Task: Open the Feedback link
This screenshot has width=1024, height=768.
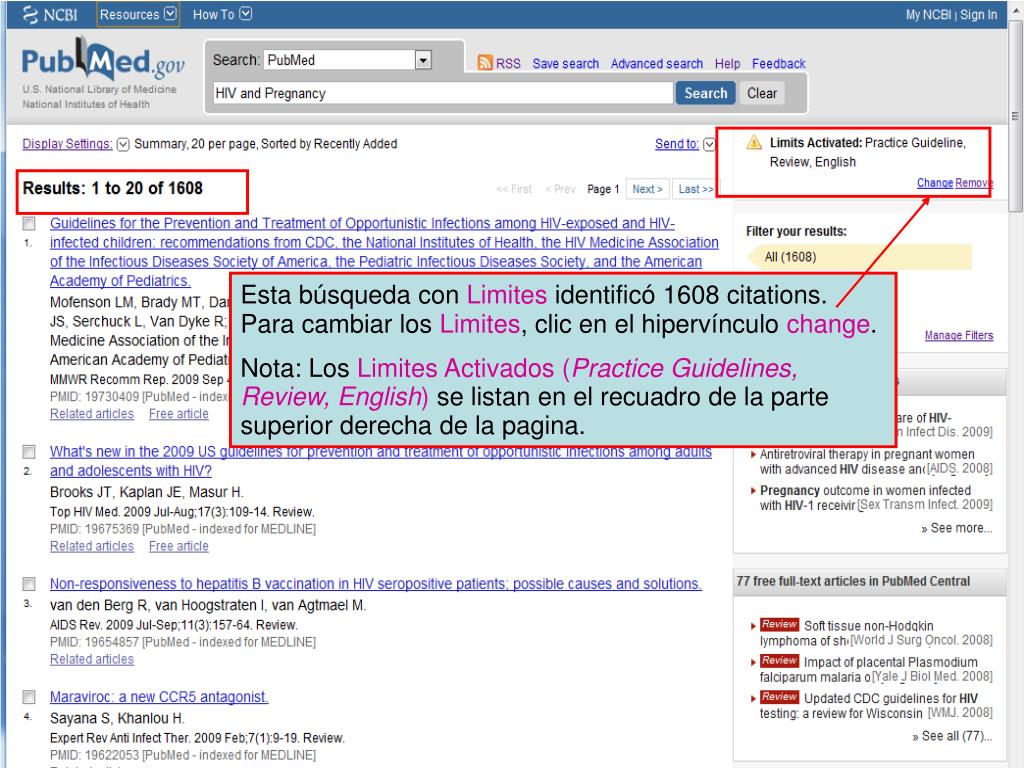Action: pyautogui.click(x=778, y=63)
